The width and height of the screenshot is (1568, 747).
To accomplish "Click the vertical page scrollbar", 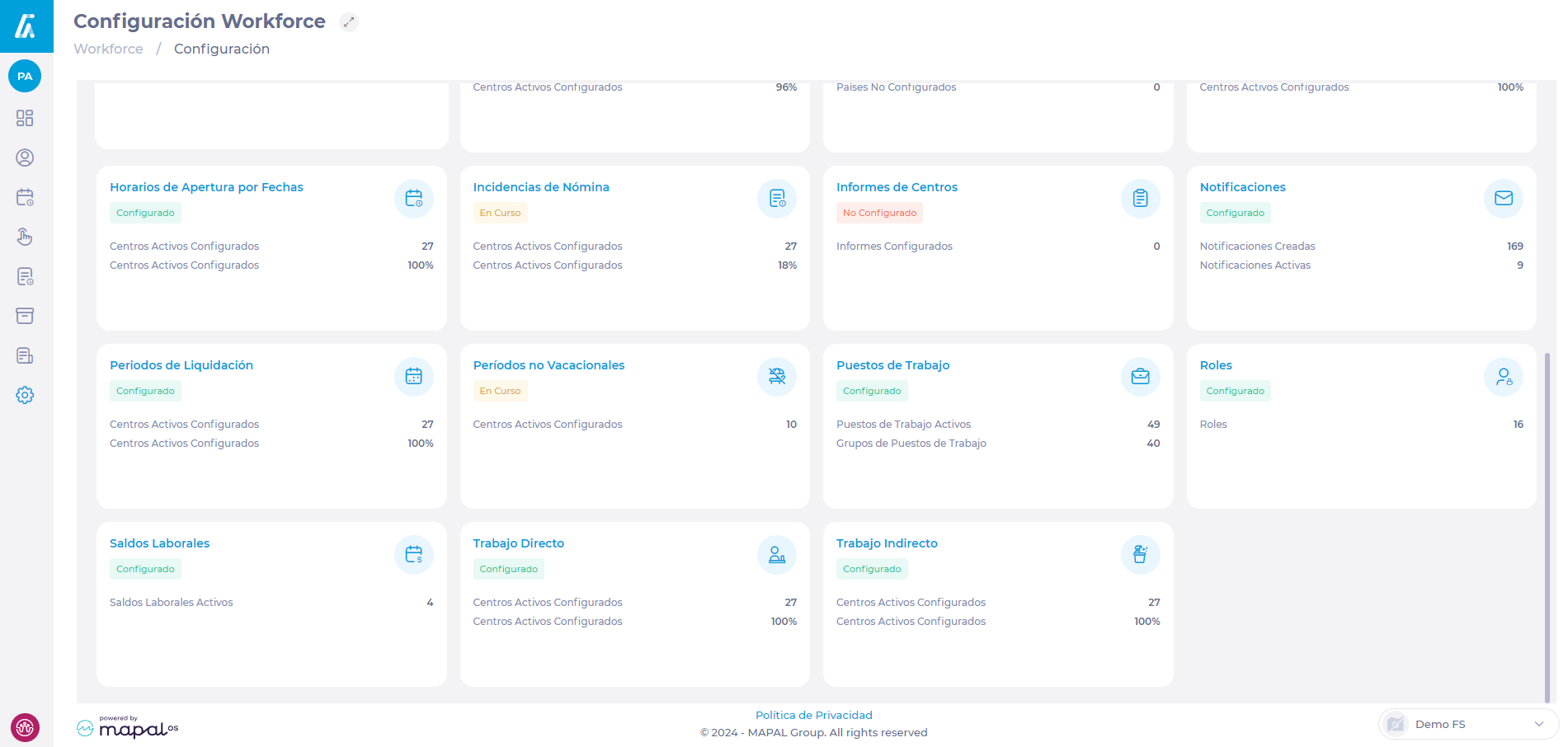I will point(1547,528).
